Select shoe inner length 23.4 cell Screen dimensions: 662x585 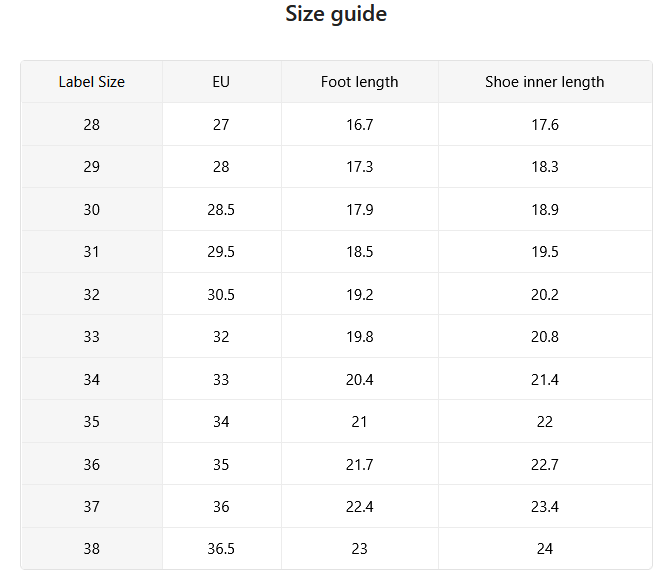(x=545, y=506)
